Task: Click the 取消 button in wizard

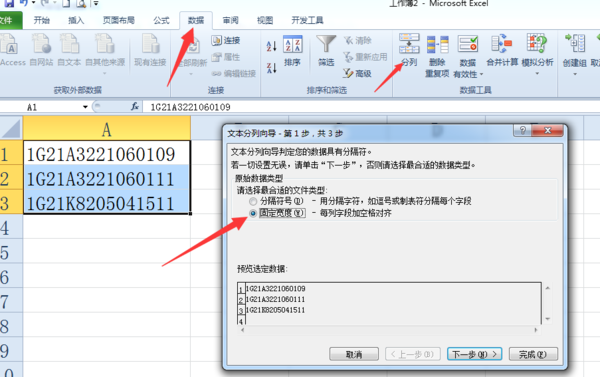Action: tap(354, 354)
